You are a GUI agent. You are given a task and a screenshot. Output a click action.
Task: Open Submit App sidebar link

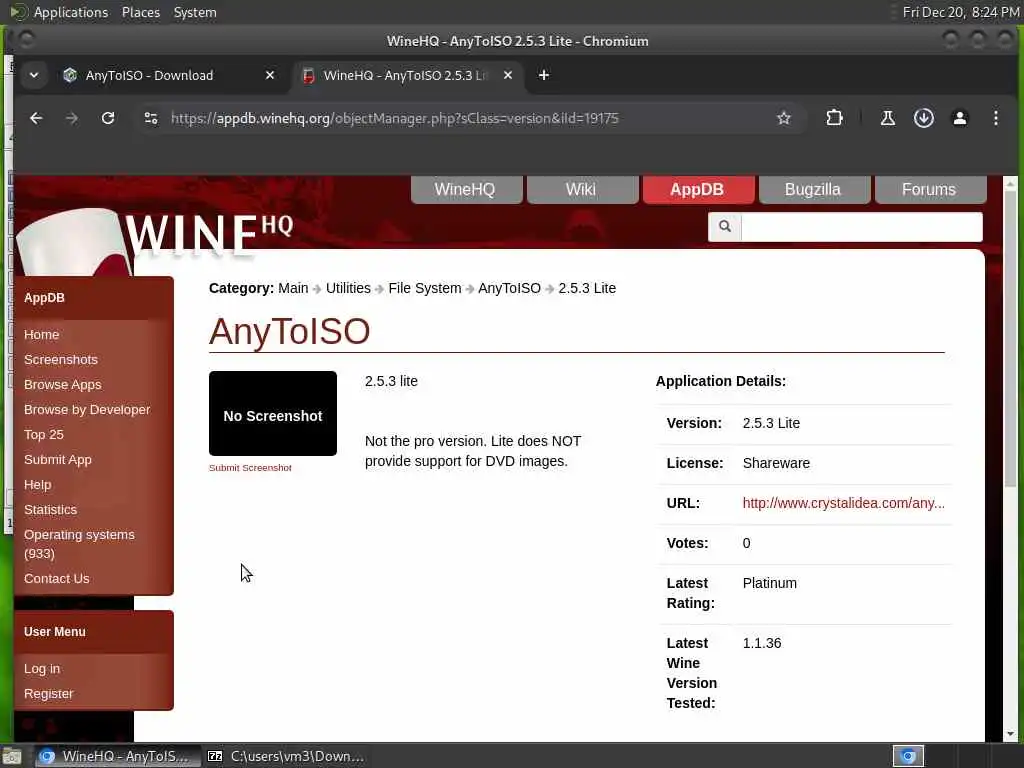point(57,460)
